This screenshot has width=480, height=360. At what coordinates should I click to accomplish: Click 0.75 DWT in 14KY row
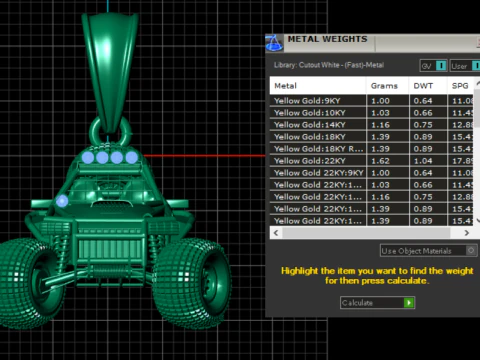pyautogui.click(x=428, y=125)
